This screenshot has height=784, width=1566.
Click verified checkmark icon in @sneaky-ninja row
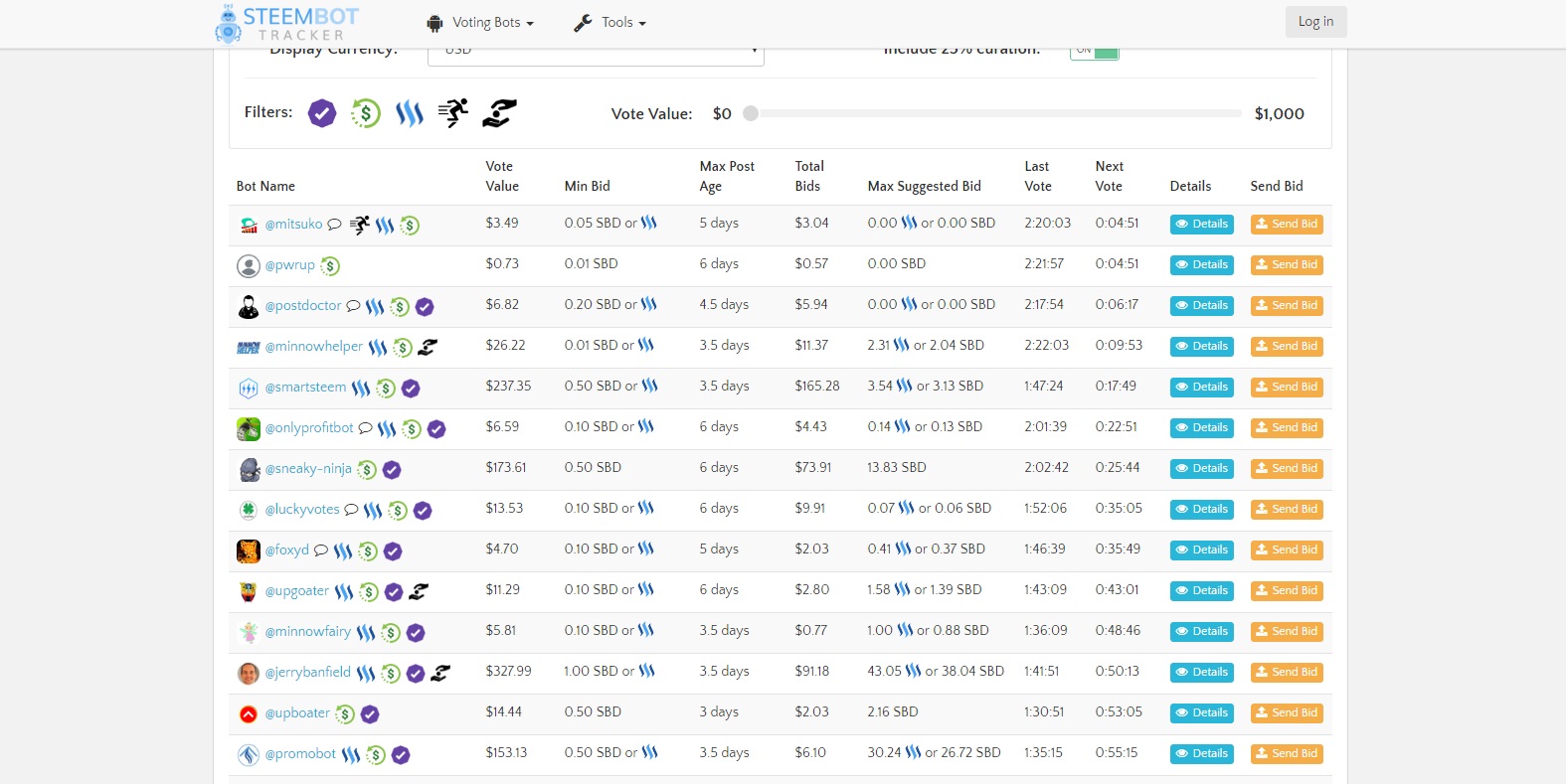392,470
